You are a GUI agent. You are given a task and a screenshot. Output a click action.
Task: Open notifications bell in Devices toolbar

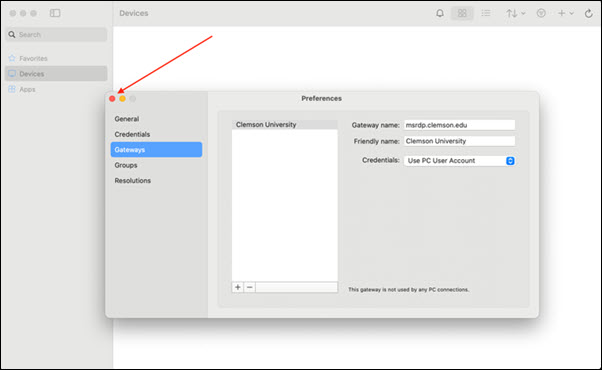click(440, 13)
